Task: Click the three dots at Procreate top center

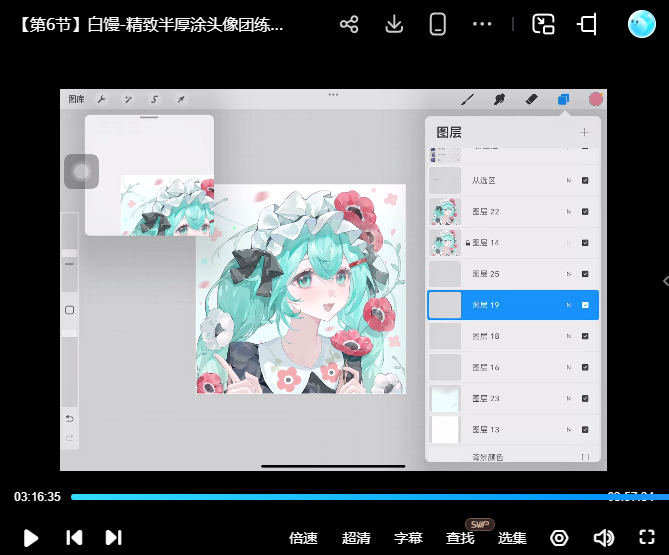Action: pos(333,95)
